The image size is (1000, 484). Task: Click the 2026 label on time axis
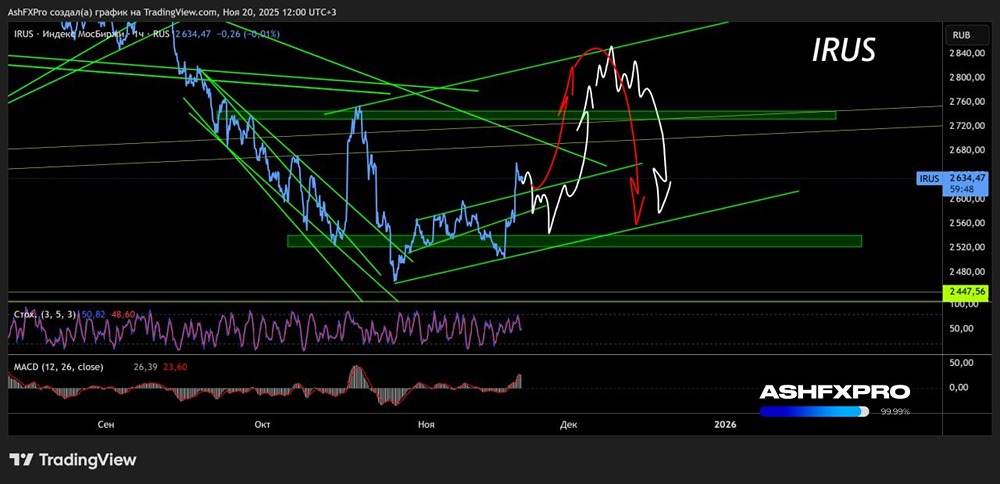tap(725, 424)
